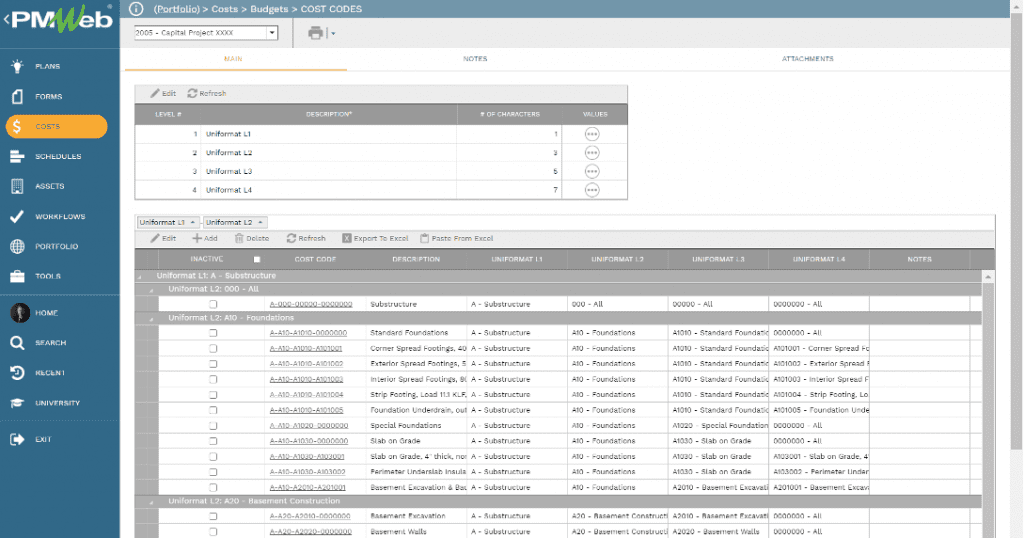Viewport: 1024px width, 538px height.
Task: Open cost code A-000-00000-0000000 link
Action: click(311, 304)
